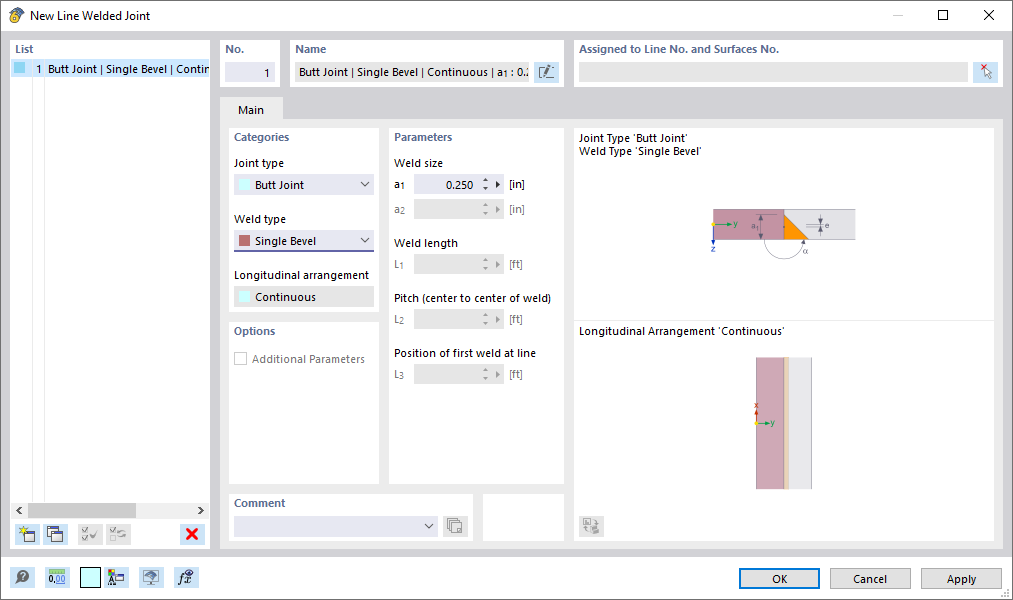Screen dimensions: 1013x600
Task: Apply the welded joint settings
Action: click(x=960, y=578)
